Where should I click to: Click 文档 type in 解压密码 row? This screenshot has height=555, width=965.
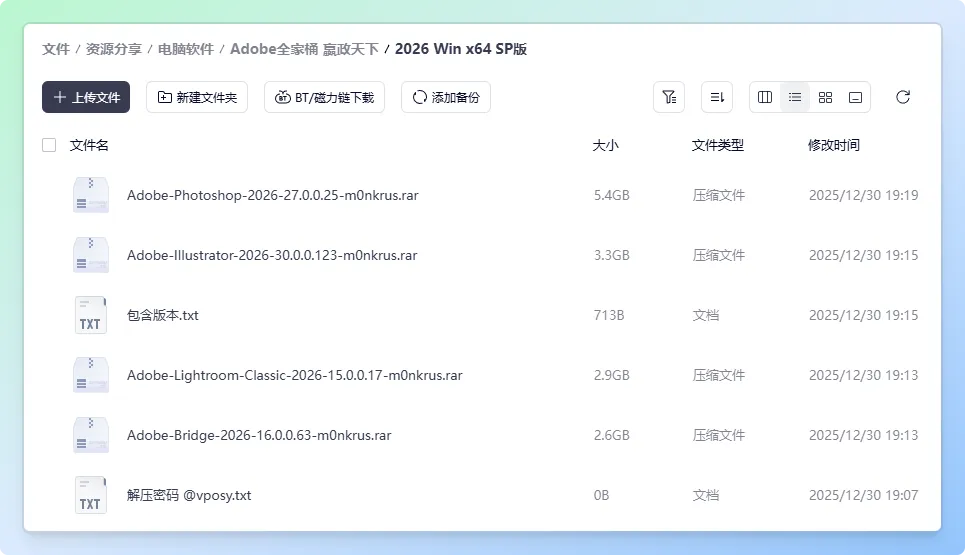[x=706, y=495]
